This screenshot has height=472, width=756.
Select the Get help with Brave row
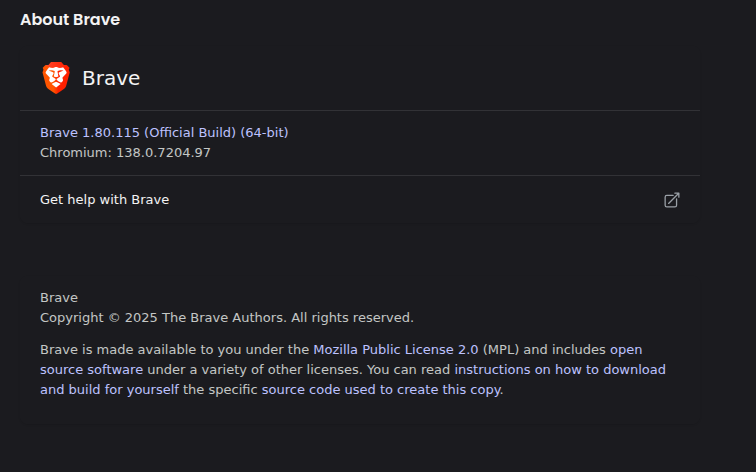(x=360, y=200)
